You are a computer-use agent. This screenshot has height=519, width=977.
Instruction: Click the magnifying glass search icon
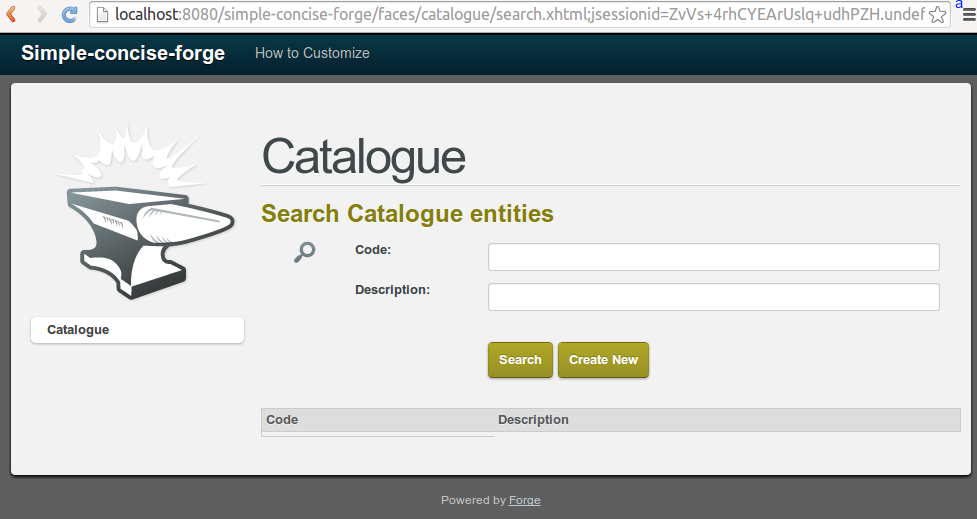click(305, 252)
